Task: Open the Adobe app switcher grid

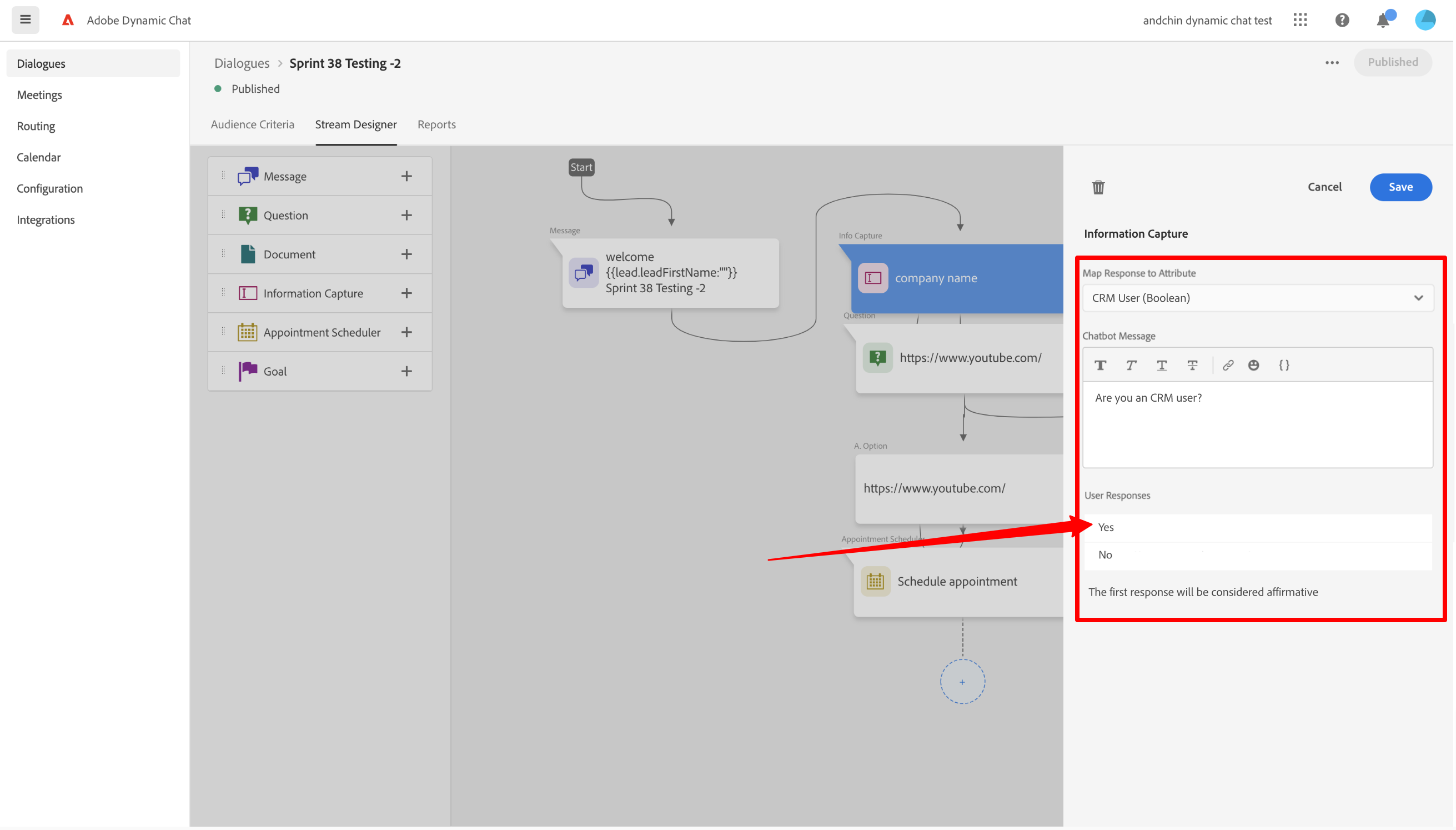Action: pyautogui.click(x=1299, y=20)
